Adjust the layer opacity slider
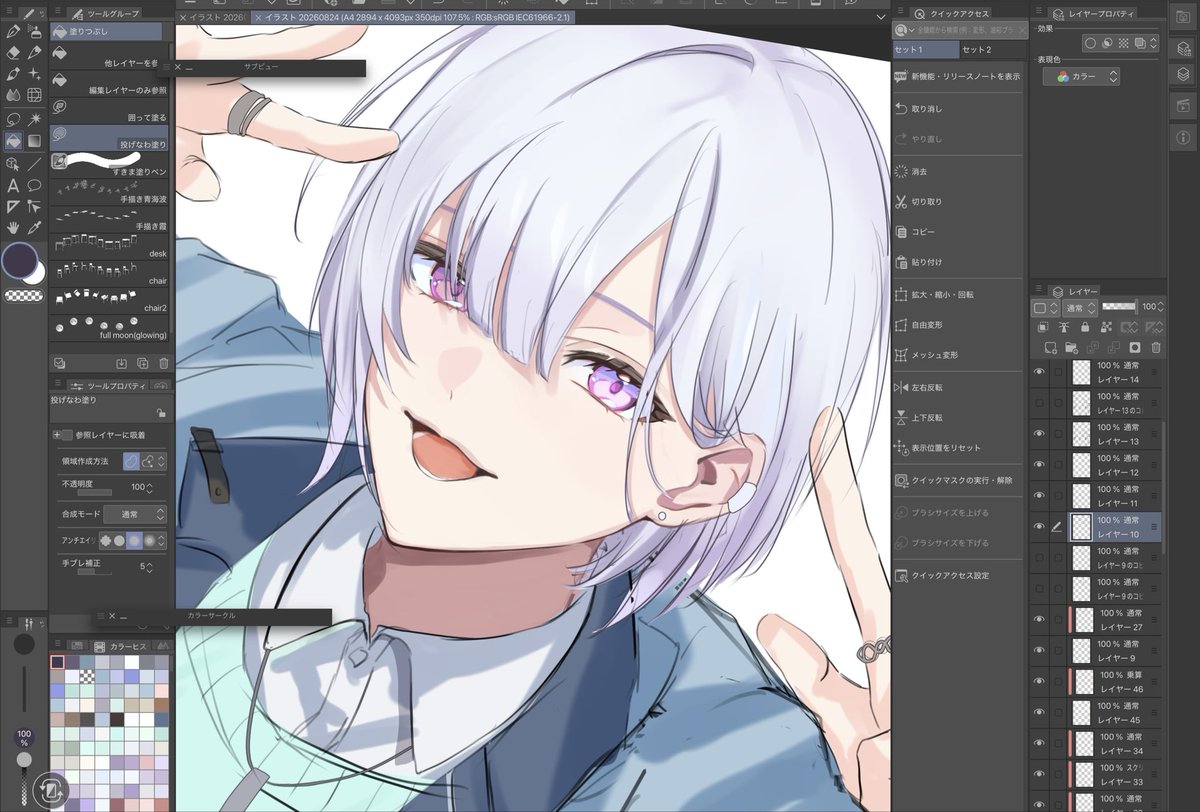The width and height of the screenshot is (1200, 812). point(1118,306)
